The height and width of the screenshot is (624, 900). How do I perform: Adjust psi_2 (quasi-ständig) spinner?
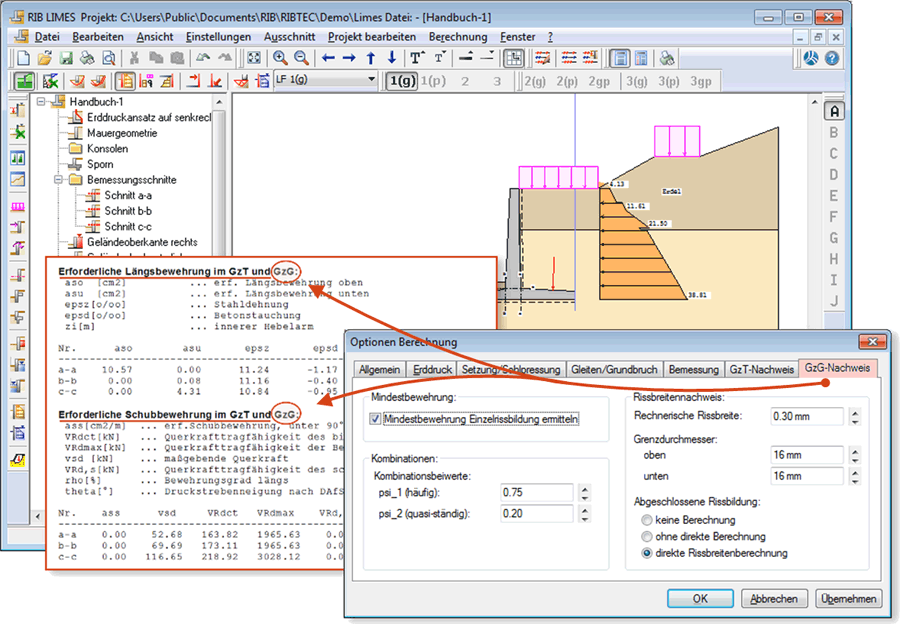pos(584,514)
